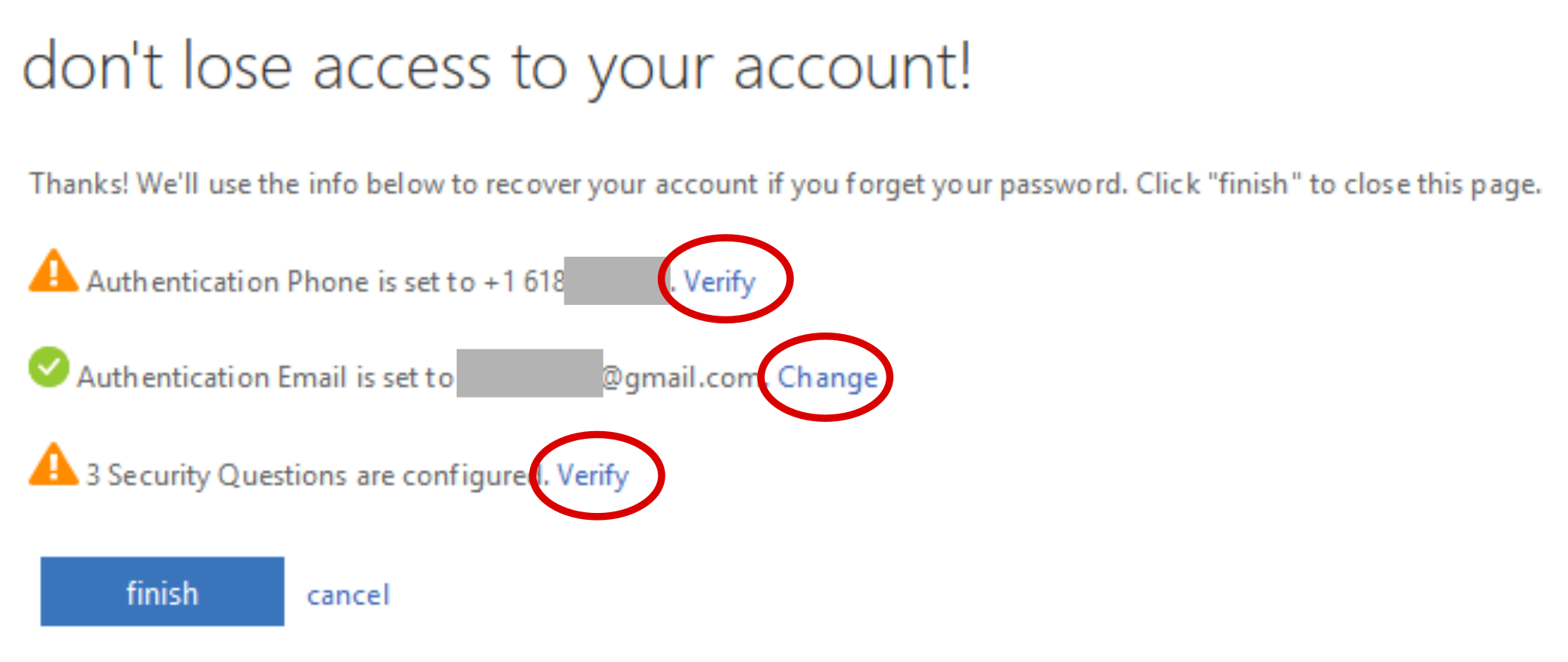Screen dimensions: 1568x662
Task: Click the word "password" in the instructions
Action: [x=1062, y=184]
